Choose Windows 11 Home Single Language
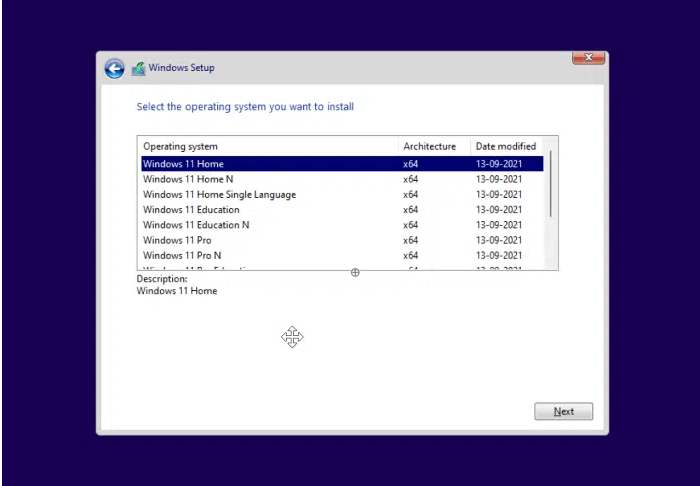The width and height of the screenshot is (700, 486). click(342, 195)
